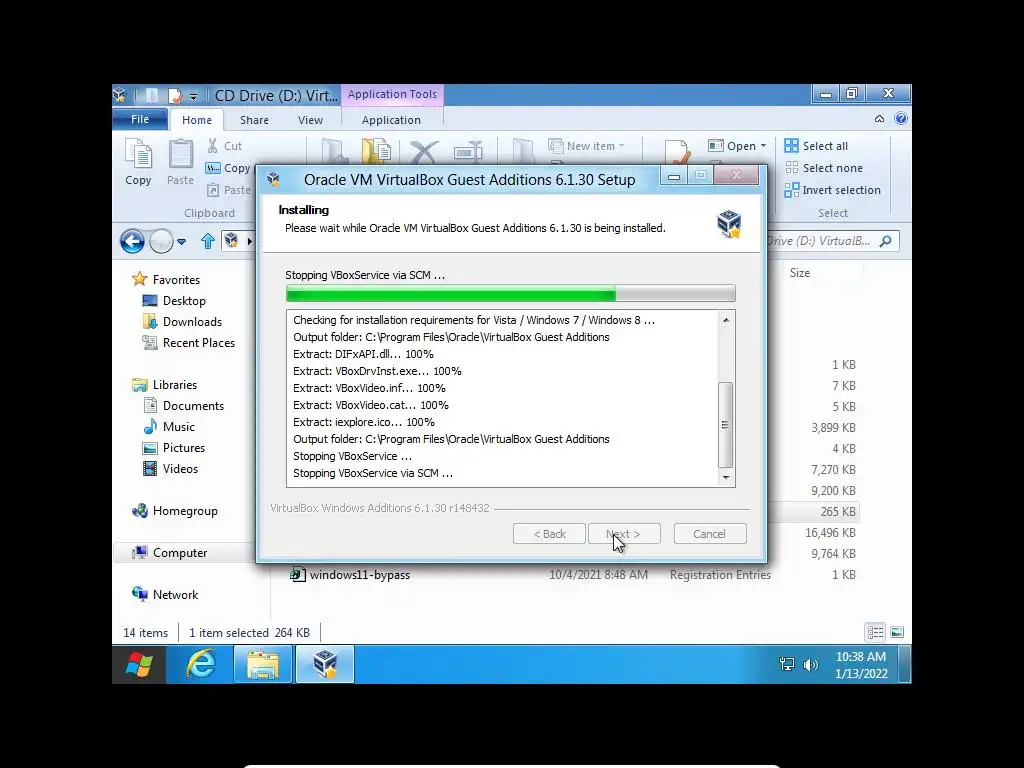1024x768 pixels.
Task: Click the taskbar clock showing 10:38 AM
Action: point(861,665)
